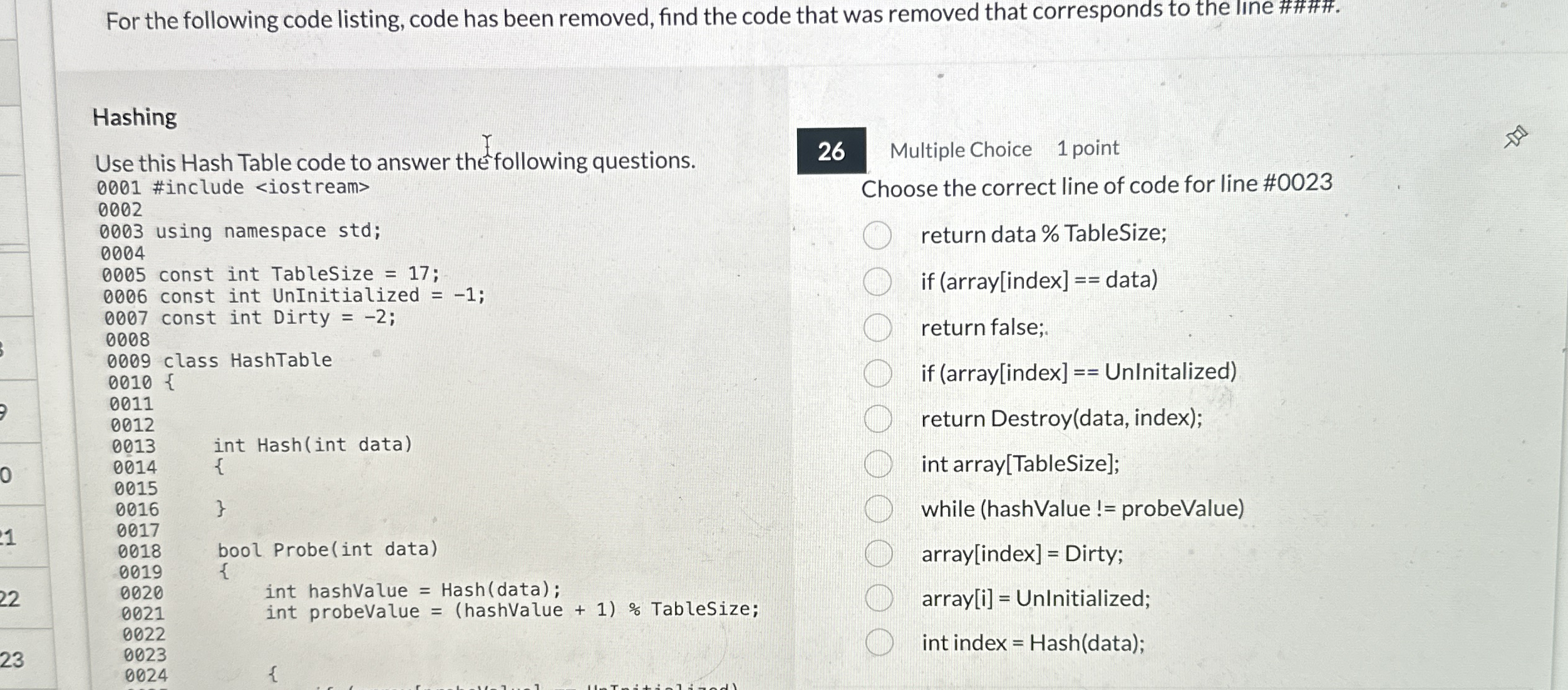Choose answer 'array[index] = Dirty;'
Image resolution: width=1568 pixels, height=690 pixels.
(878, 553)
